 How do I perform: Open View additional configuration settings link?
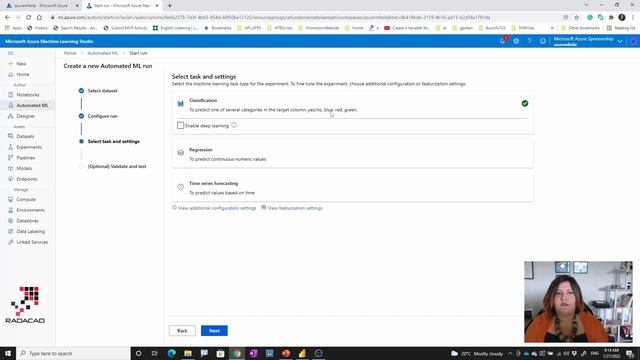click(x=214, y=208)
